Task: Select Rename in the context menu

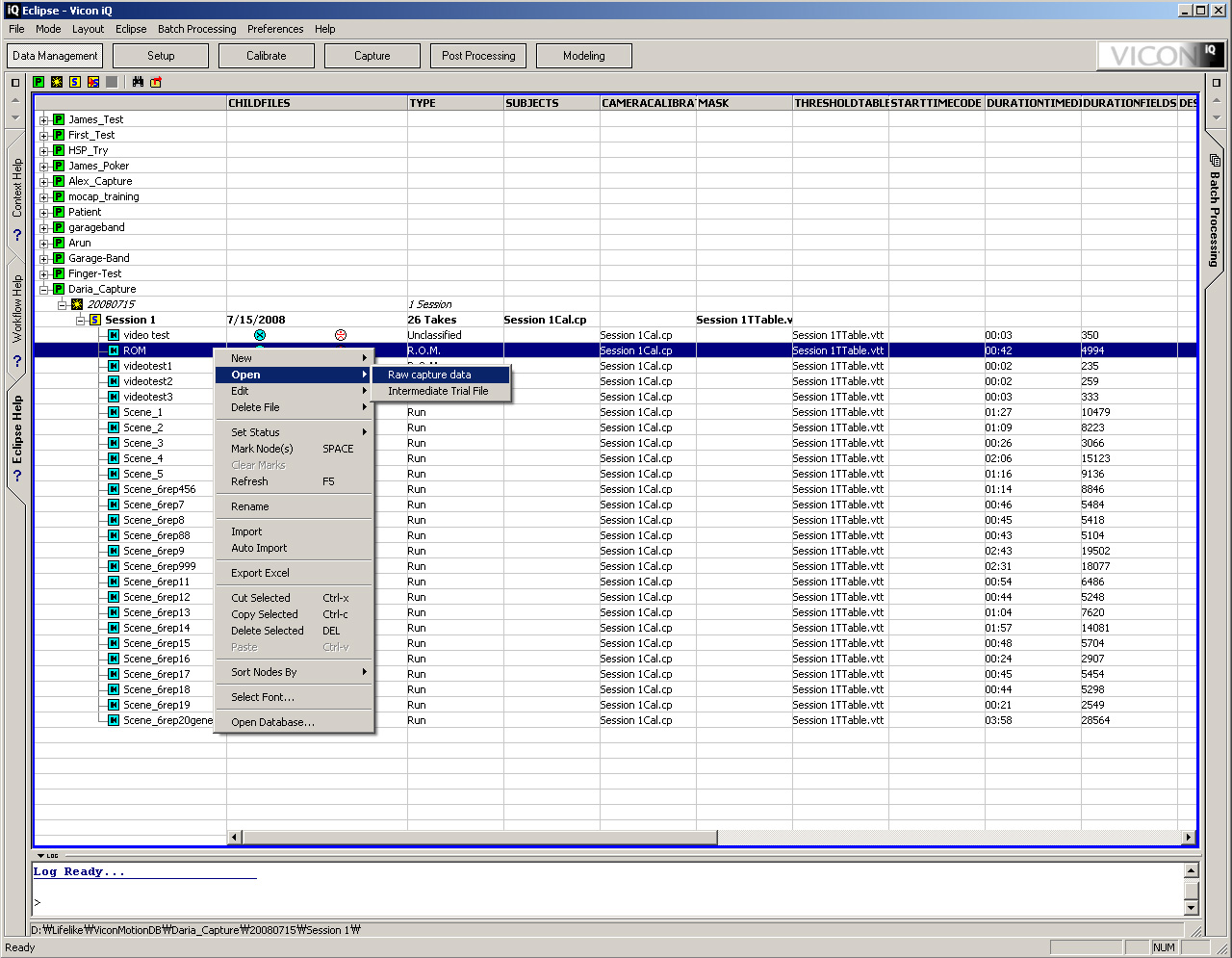Action: tap(295, 506)
